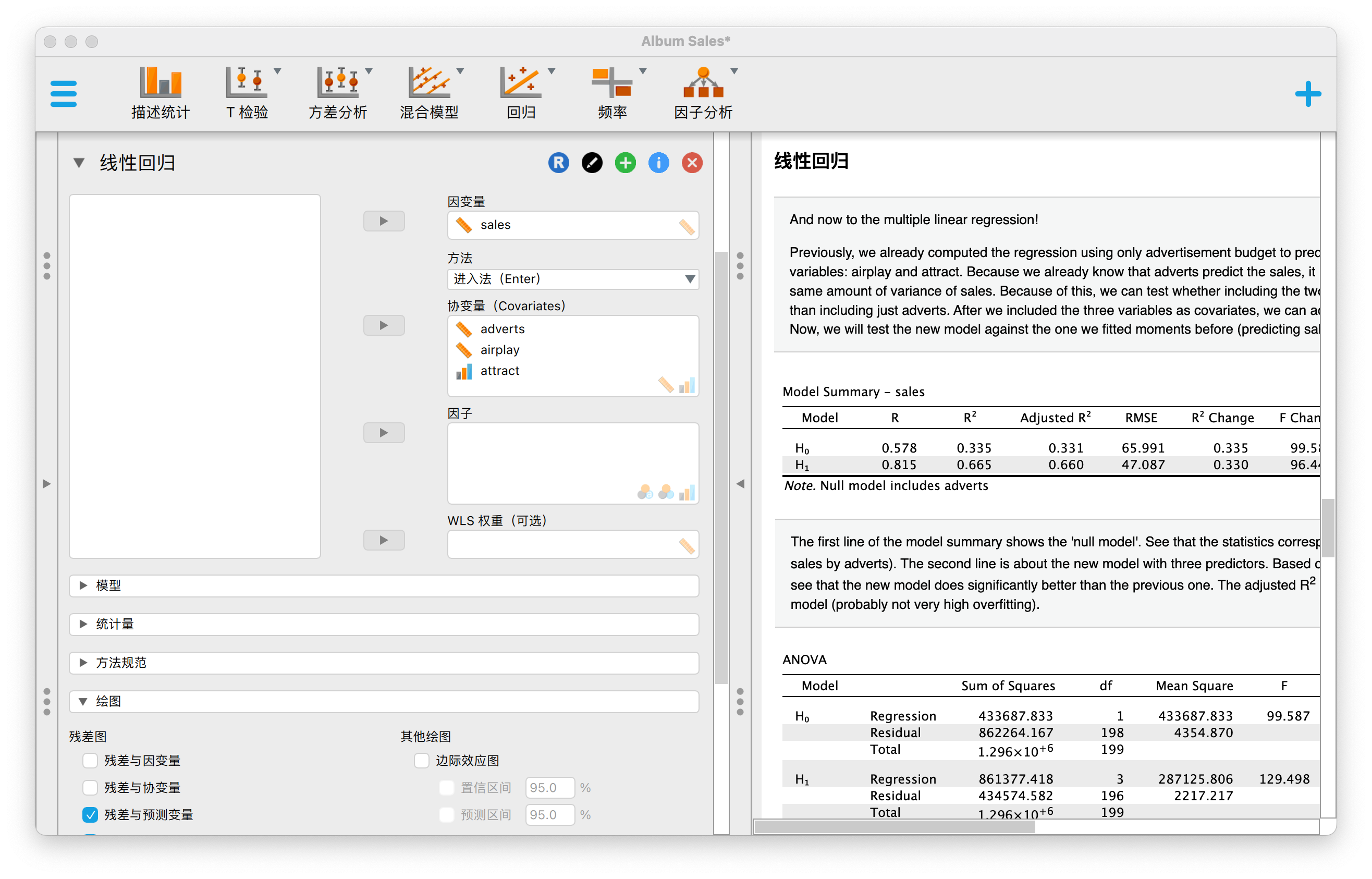Open the 因子分析 menu

(x=703, y=92)
